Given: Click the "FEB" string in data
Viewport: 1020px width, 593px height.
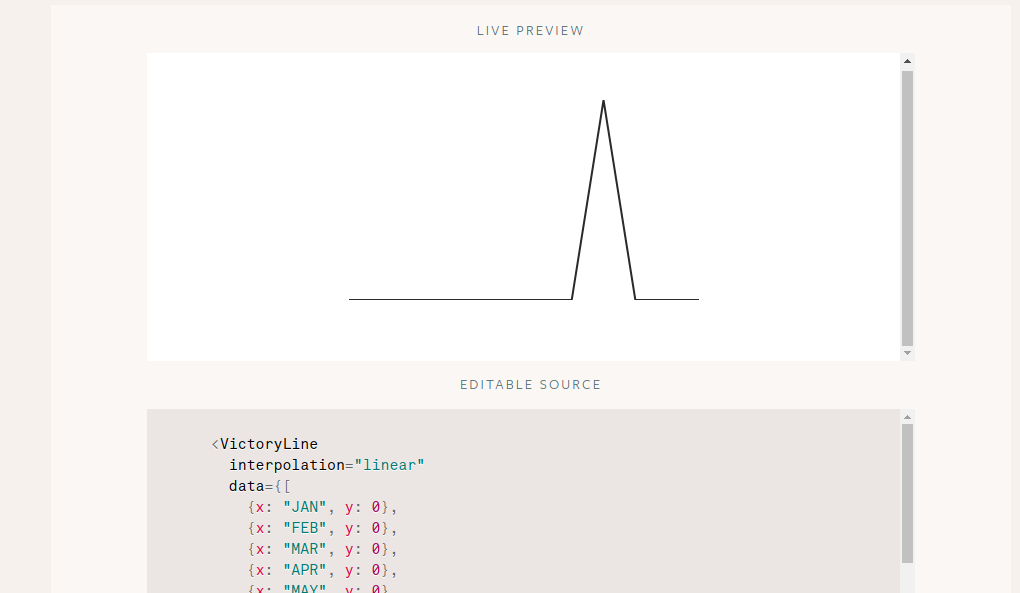Looking at the screenshot, I should [304, 528].
